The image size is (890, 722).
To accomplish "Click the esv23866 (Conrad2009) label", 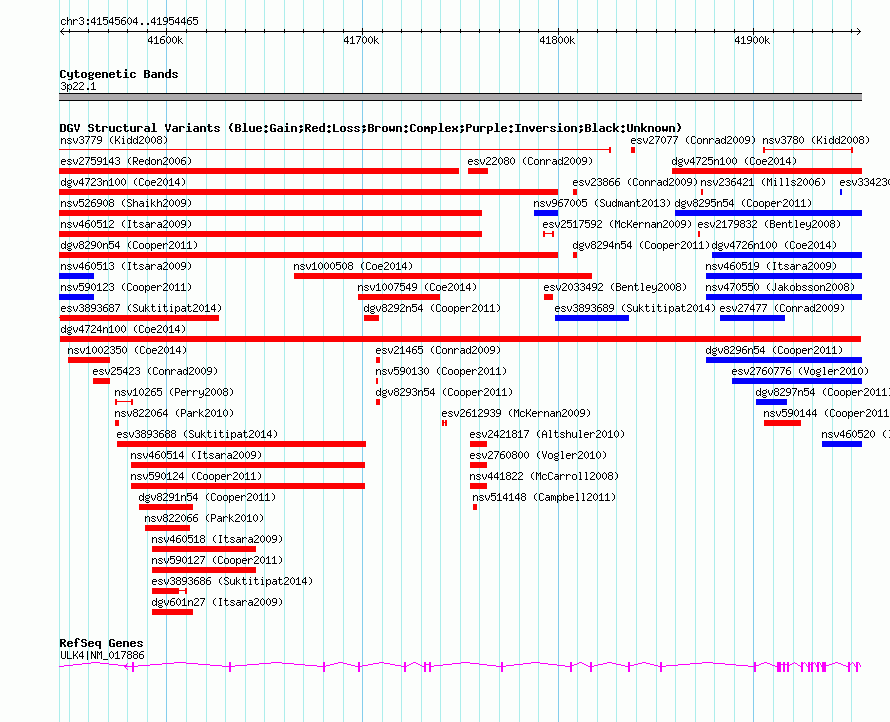I will coord(635,182).
